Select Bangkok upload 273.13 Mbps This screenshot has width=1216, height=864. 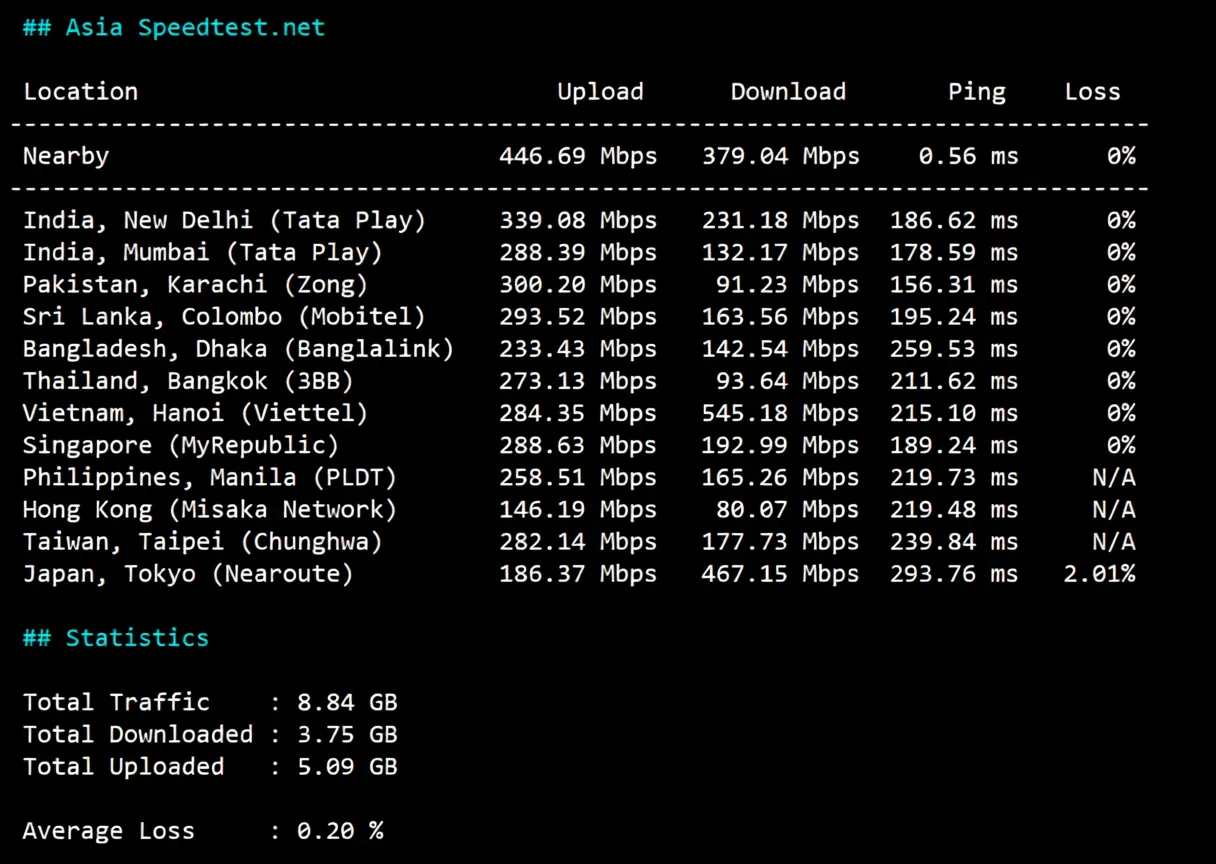pyautogui.click(x=578, y=381)
